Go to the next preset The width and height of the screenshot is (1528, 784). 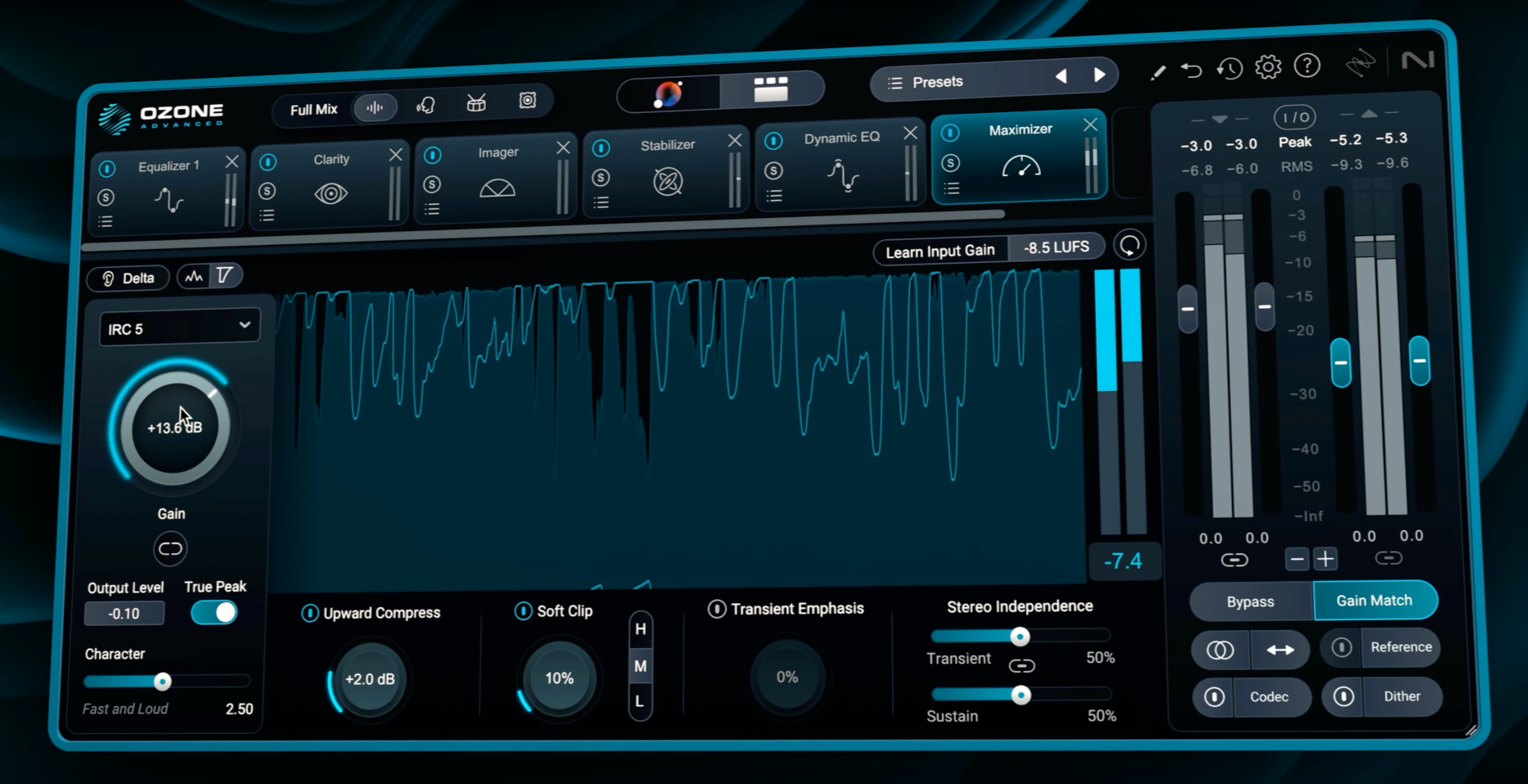click(1099, 75)
